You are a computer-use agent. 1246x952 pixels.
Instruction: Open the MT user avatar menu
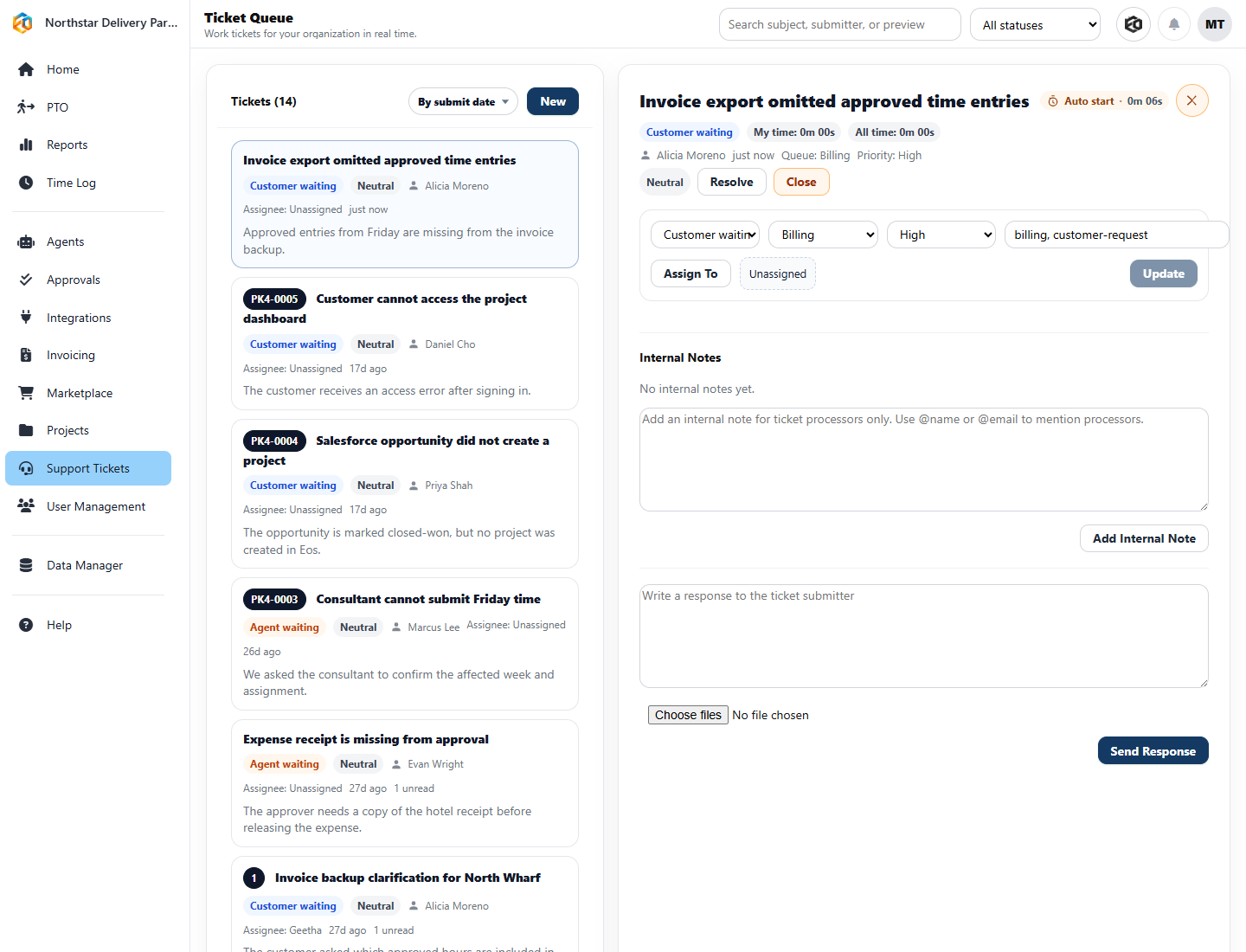click(1215, 24)
